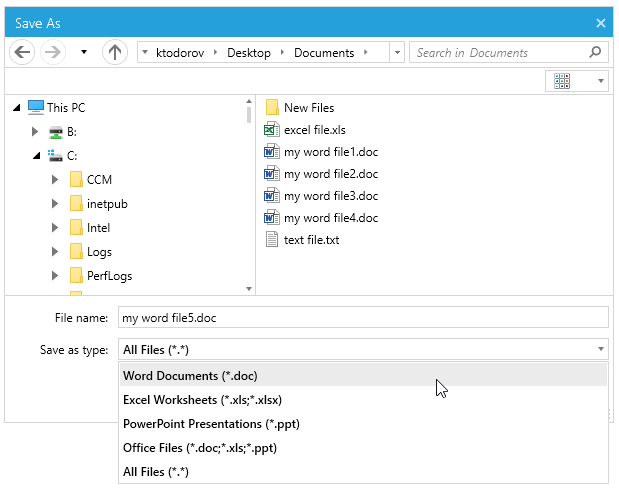
Task: Expand the PerfLogs folder node
Action: pos(55,276)
